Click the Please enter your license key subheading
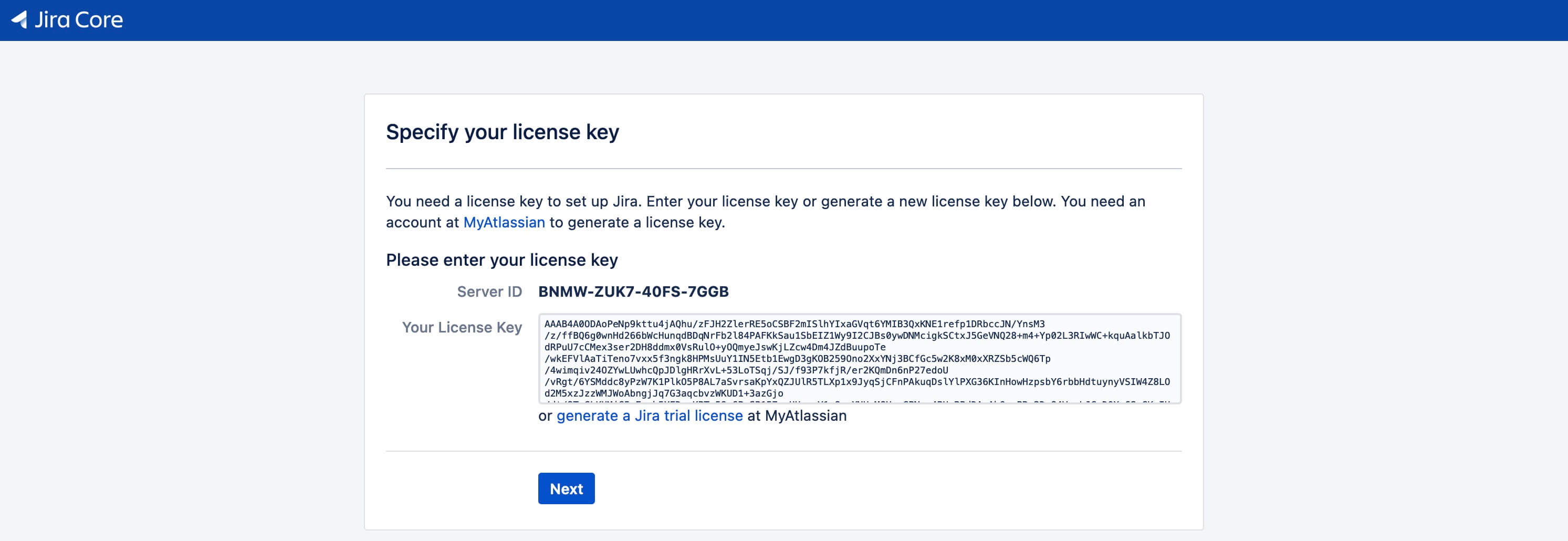The height and width of the screenshot is (541, 1568). [501, 261]
